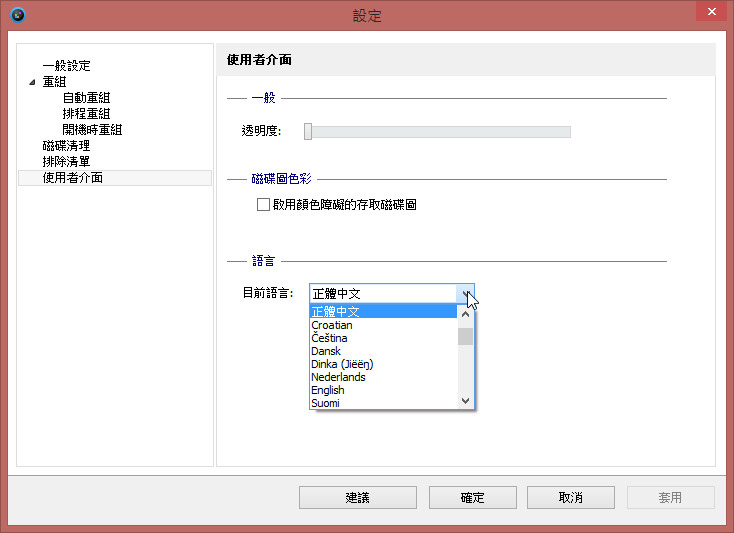Enable 啟用顏色障礙的存取磁碟圖 checkbox
This screenshot has height=533, width=734.
pos(263,204)
